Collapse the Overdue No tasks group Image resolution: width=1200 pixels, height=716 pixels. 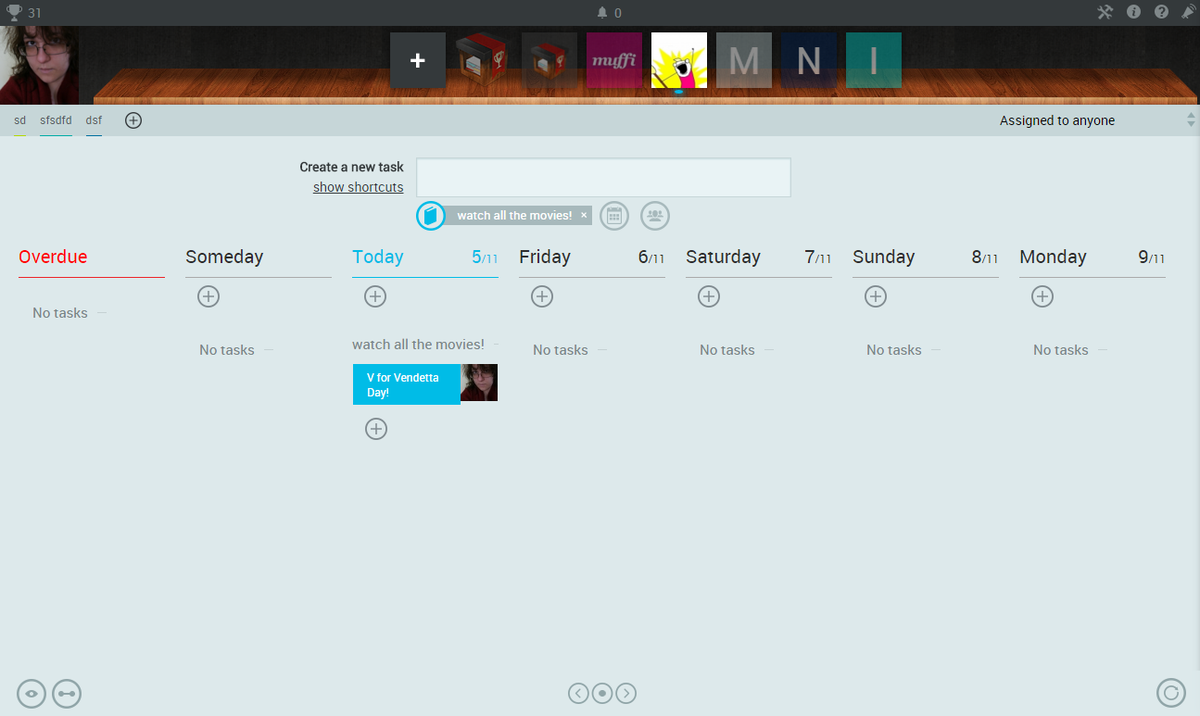pyautogui.click(x=102, y=313)
